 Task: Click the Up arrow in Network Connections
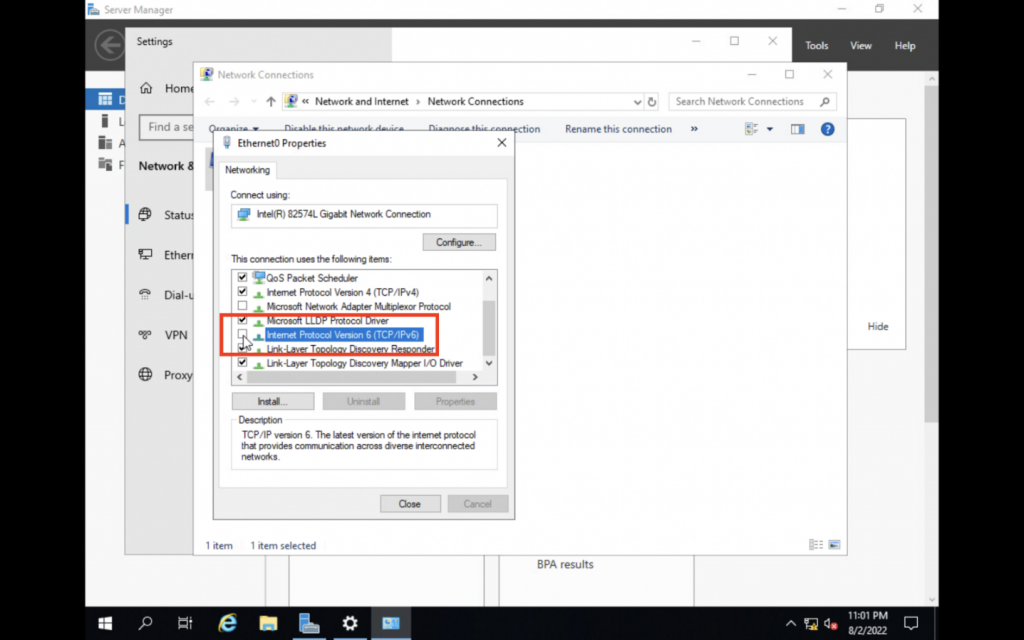271,102
